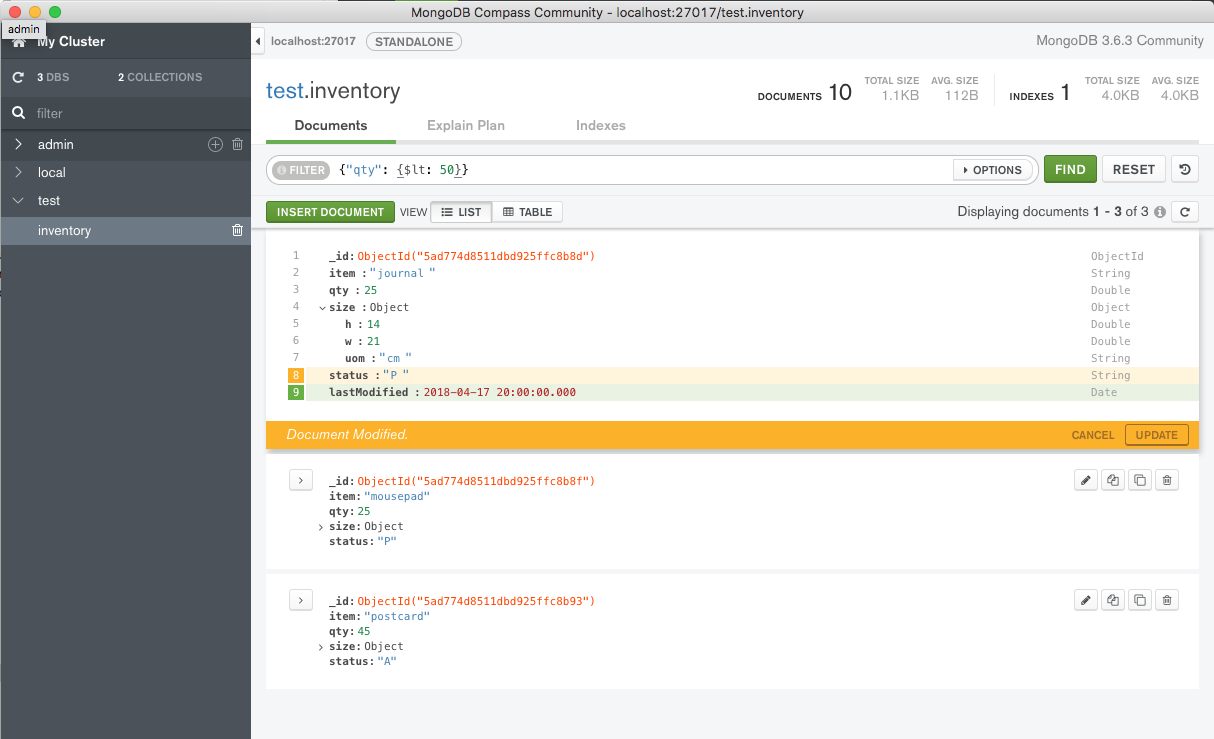Collapse the test database

(18, 200)
